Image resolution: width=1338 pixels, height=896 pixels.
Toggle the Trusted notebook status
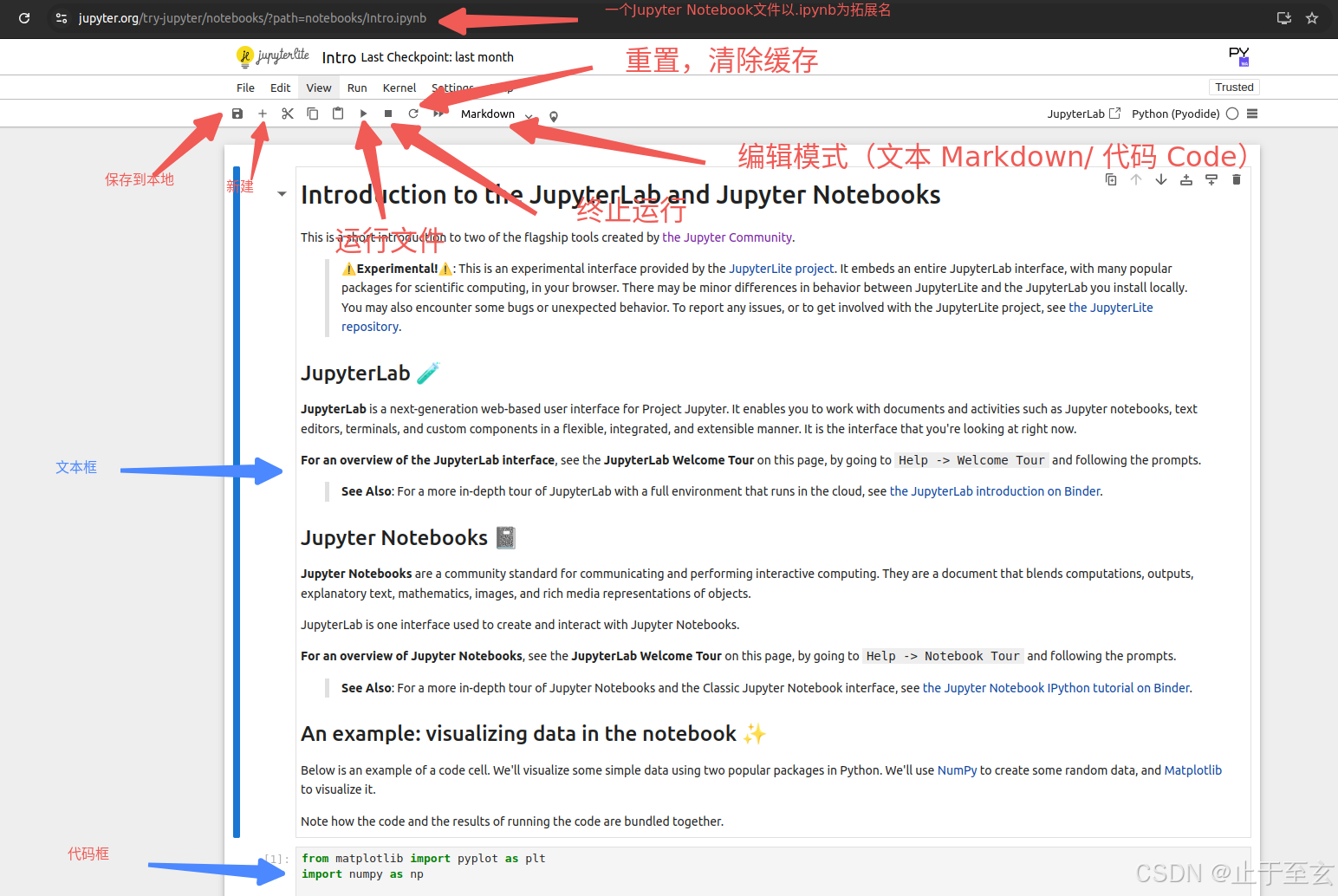tap(1234, 87)
